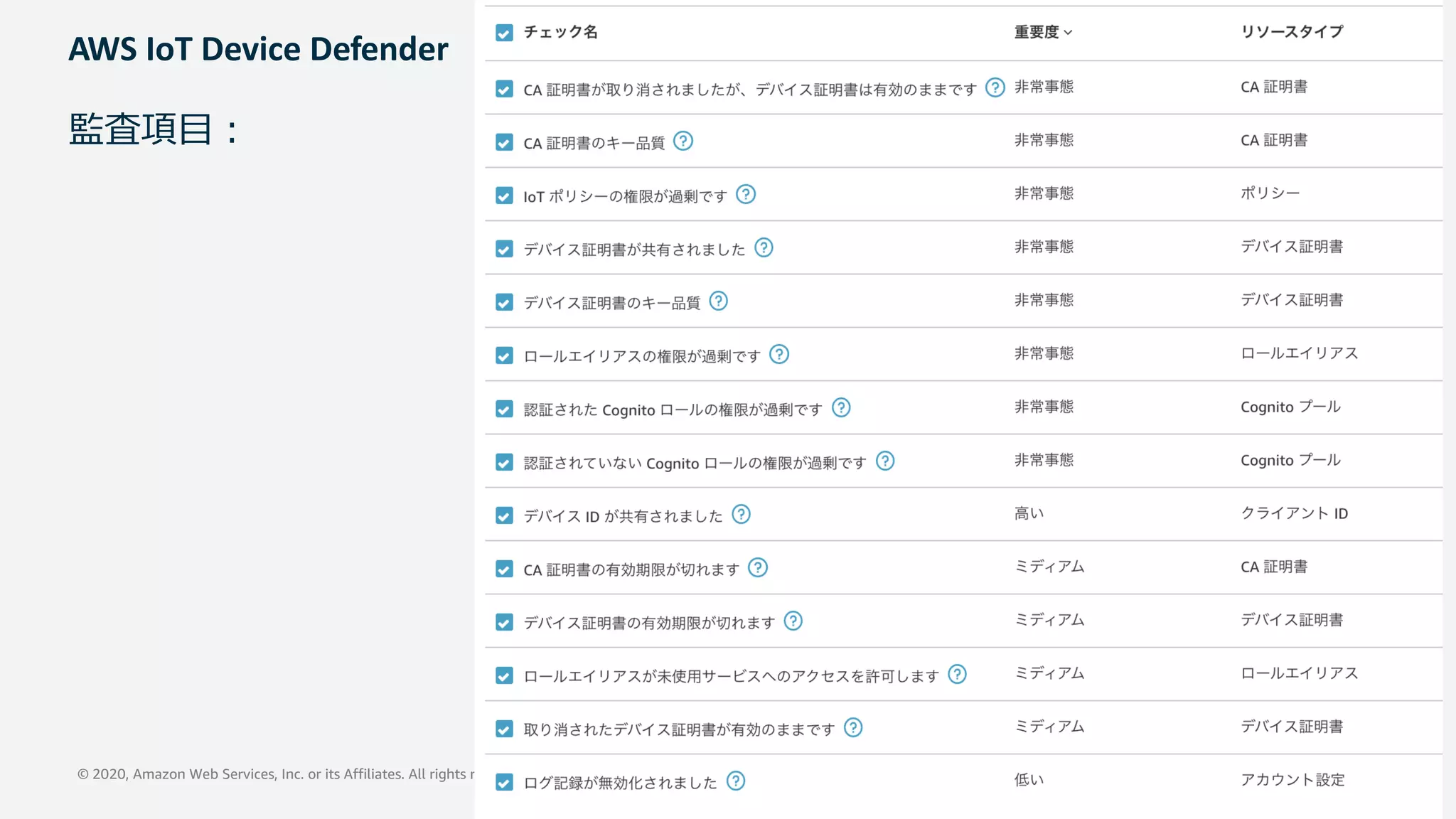Click Cognito プール in 認証された Cognito row
The width and height of the screenshot is (1456, 819).
coord(1290,407)
